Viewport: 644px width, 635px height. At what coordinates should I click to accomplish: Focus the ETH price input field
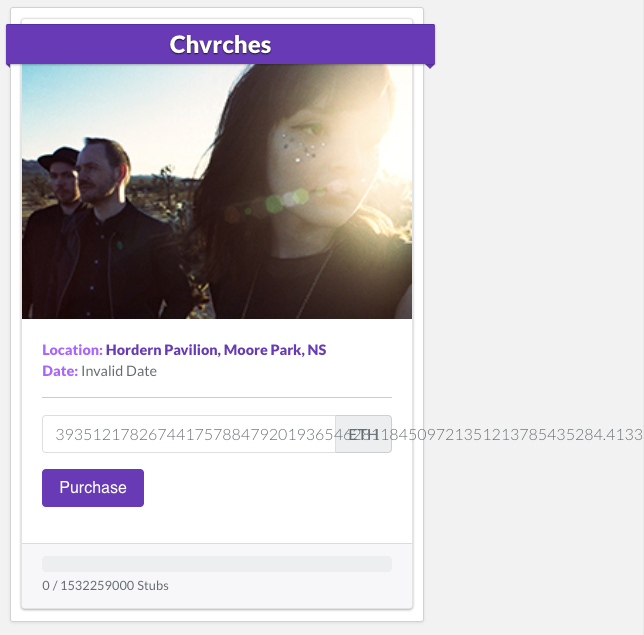click(x=189, y=434)
